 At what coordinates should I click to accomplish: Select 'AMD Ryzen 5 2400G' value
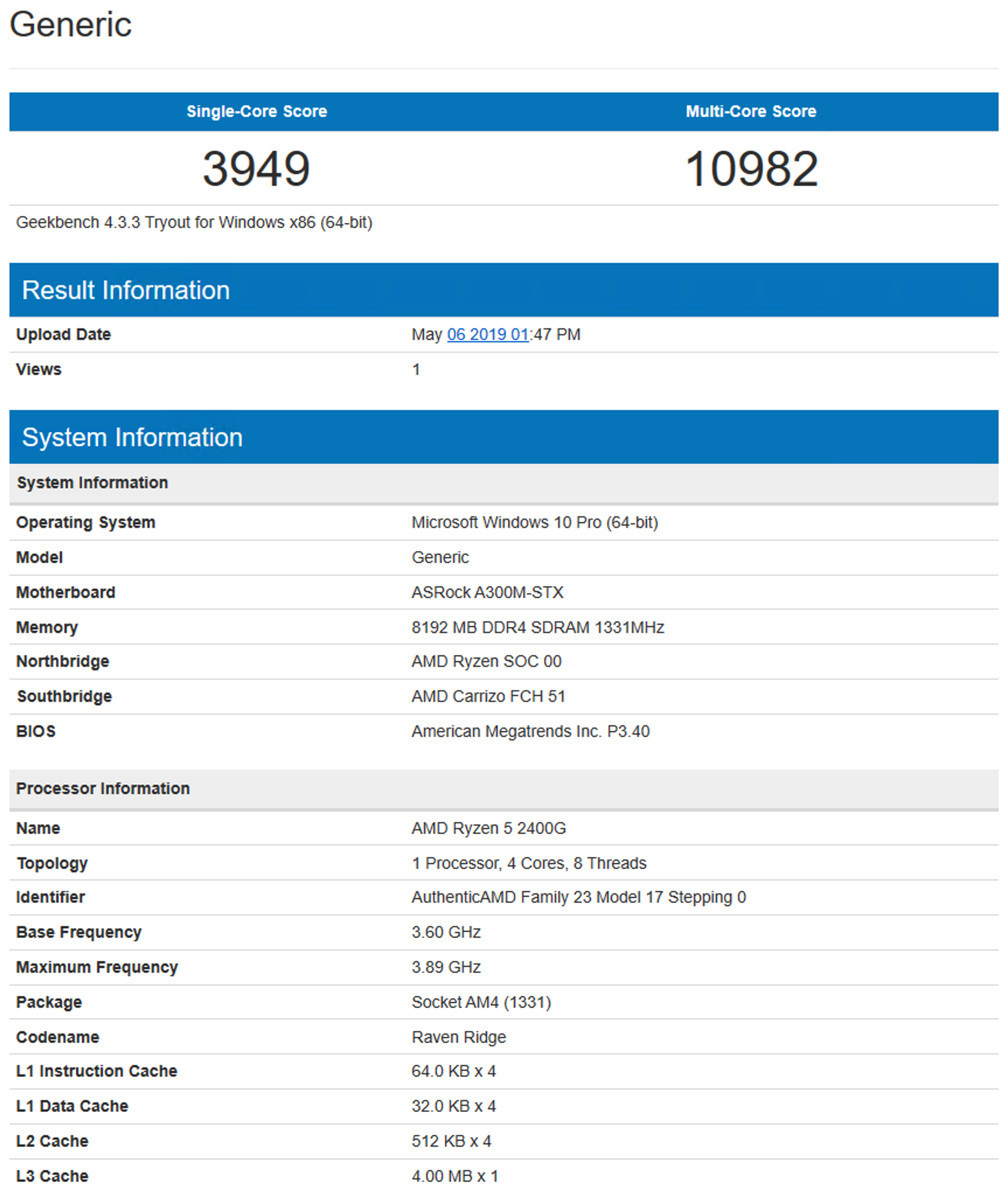click(x=489, y=829)
